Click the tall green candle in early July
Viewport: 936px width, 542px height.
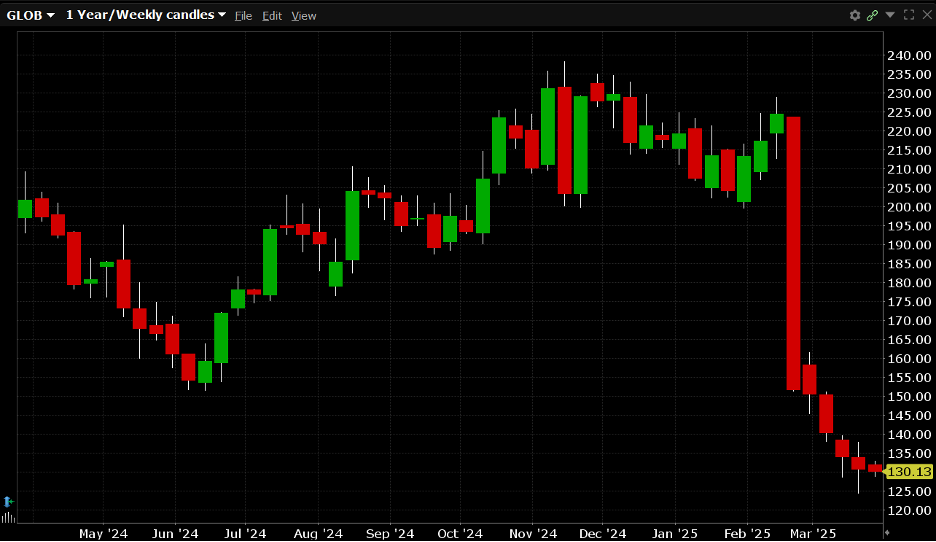pyautogui.click(x=270, y=262)
